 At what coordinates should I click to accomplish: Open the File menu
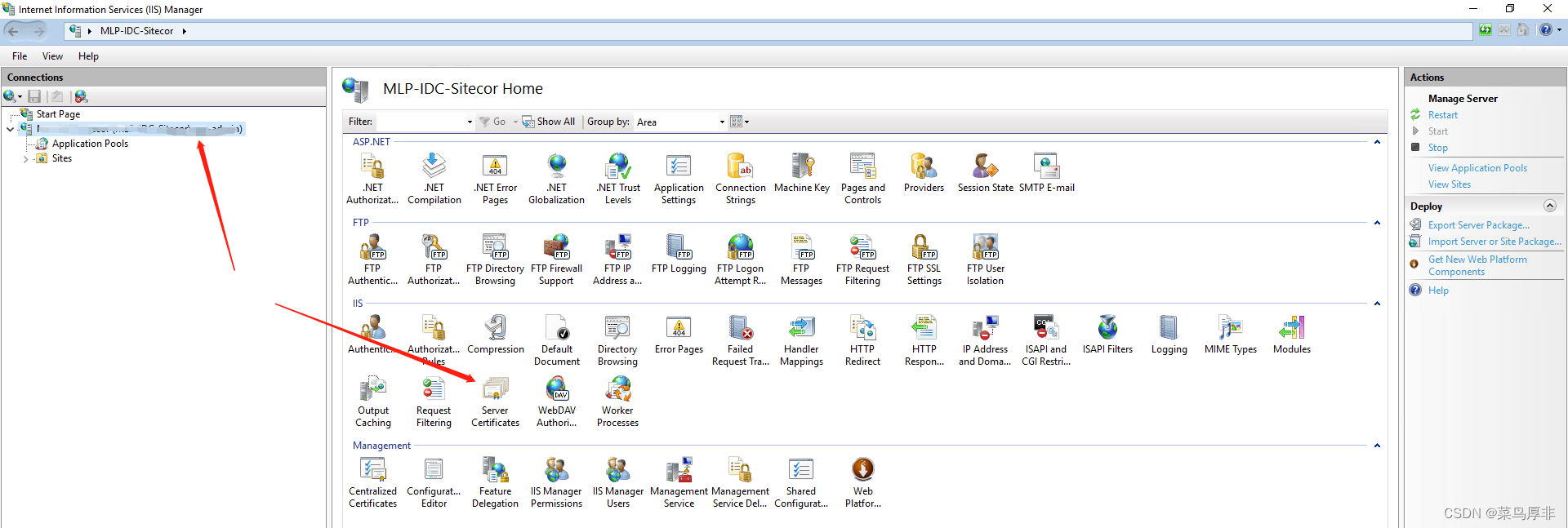click(x=20, y=56)
